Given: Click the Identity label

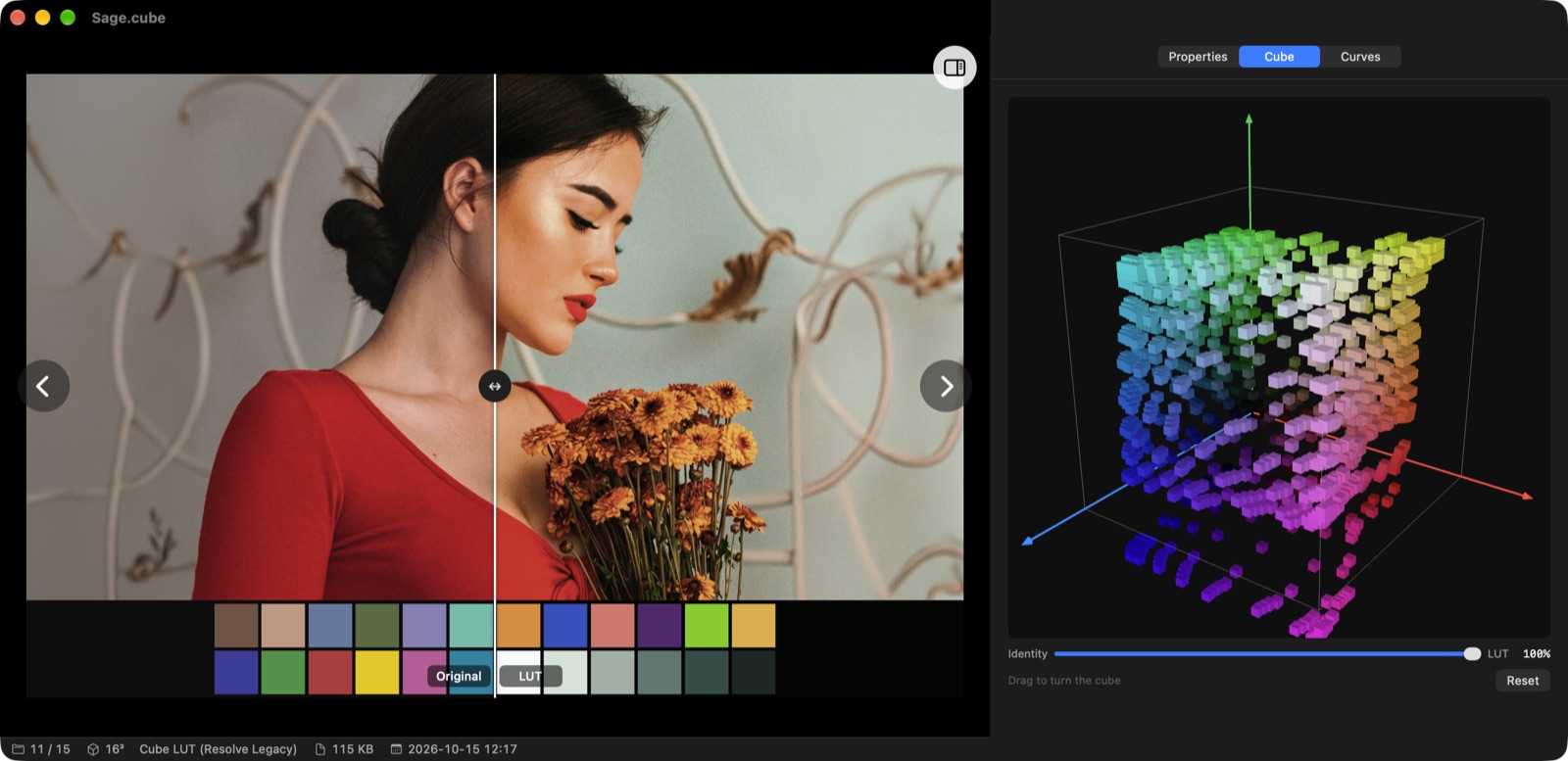Looking at the screenshot, I should (1027, 653).
